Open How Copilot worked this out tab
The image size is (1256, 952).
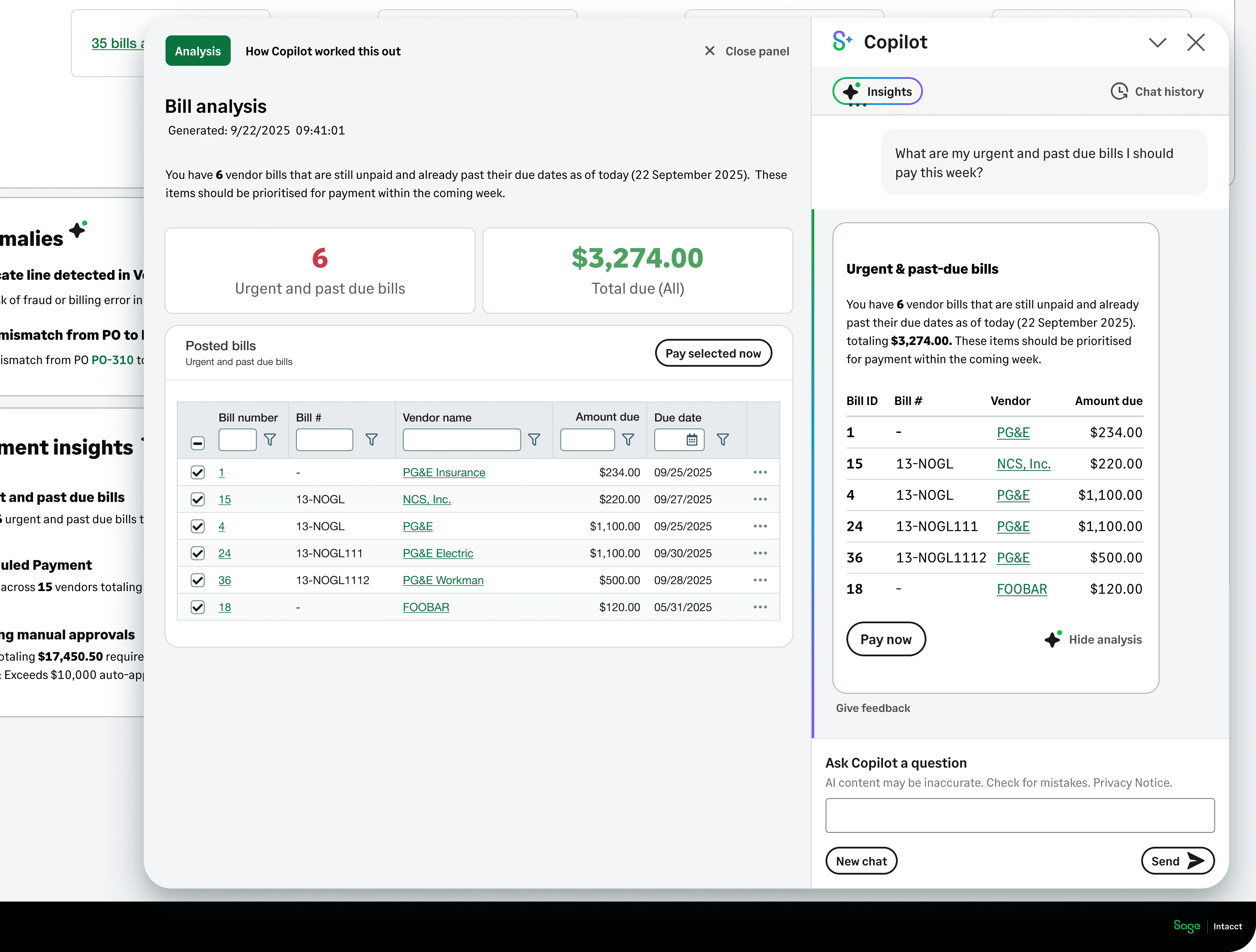[323, 51]
